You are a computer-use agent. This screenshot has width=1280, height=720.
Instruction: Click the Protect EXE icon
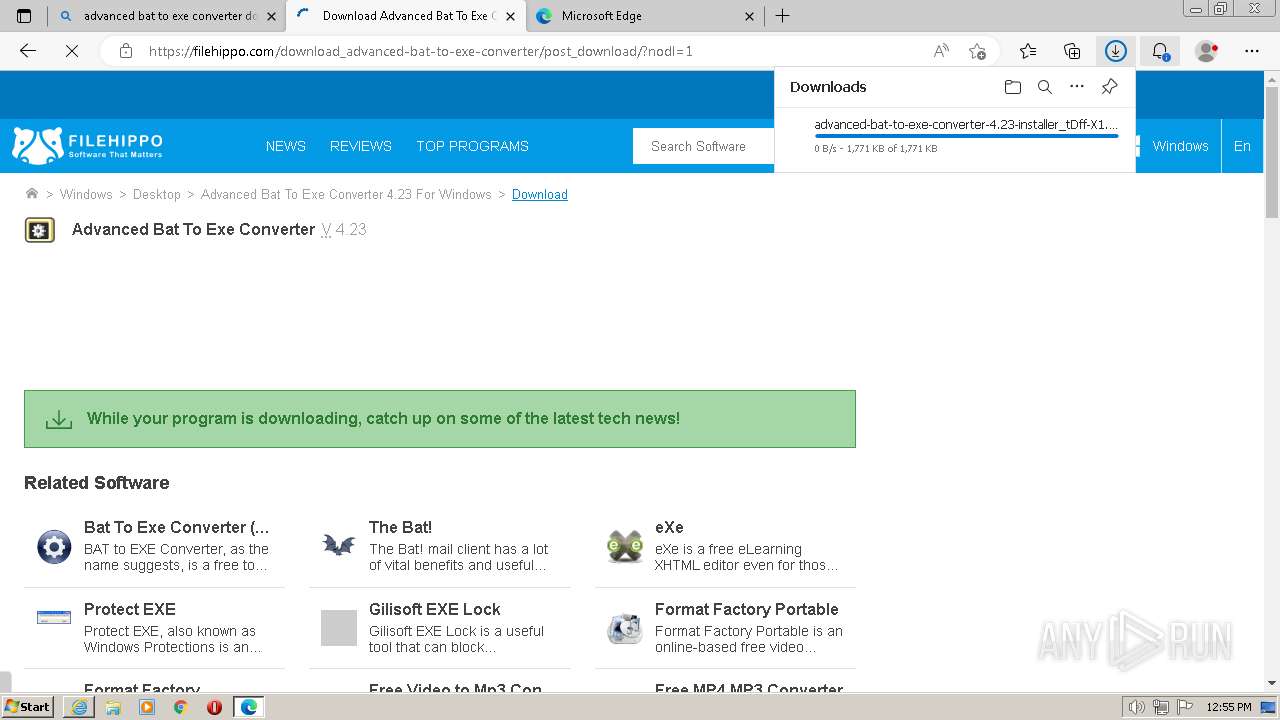pos(54,618)
